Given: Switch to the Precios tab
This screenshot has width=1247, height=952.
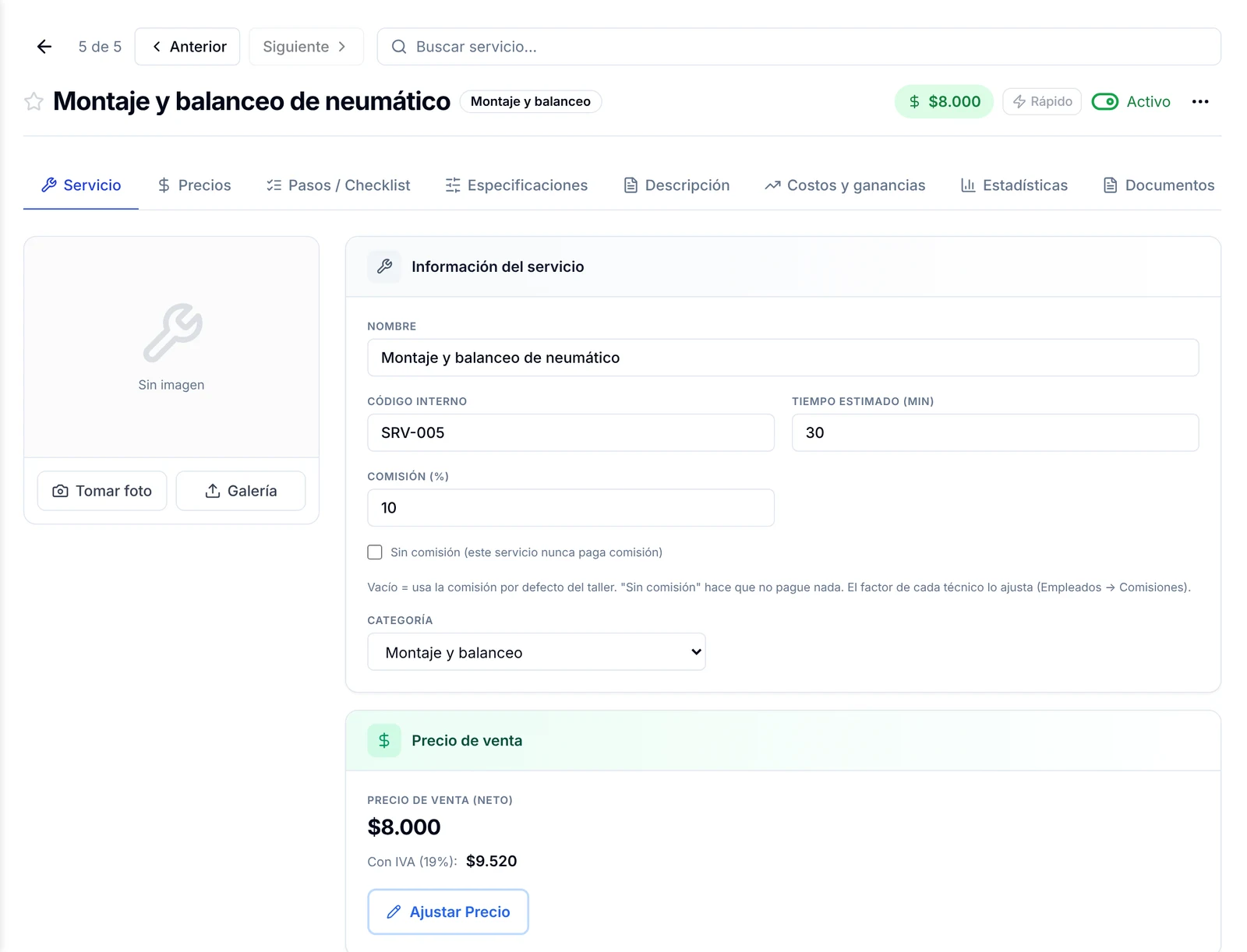Looking at the screenshot, I should 195,185.
